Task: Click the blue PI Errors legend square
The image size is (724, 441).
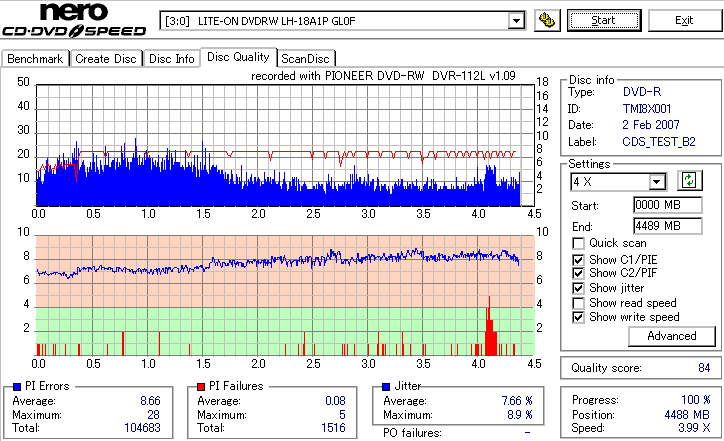Action: [18, 387]
